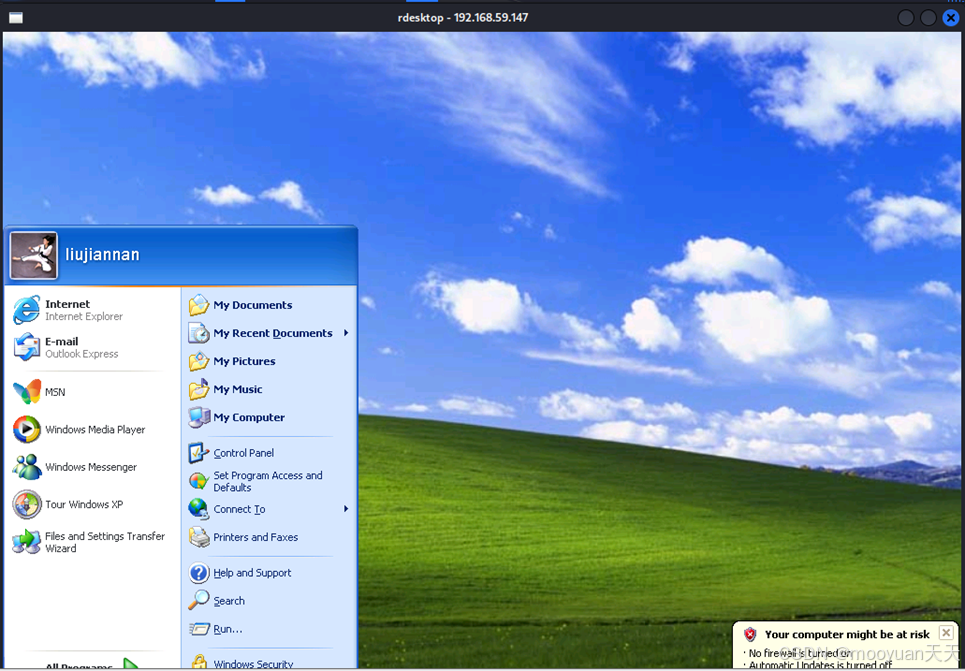Expand the Connect To submenu arrow
965x671 pixels.
(x=346, y=509)
